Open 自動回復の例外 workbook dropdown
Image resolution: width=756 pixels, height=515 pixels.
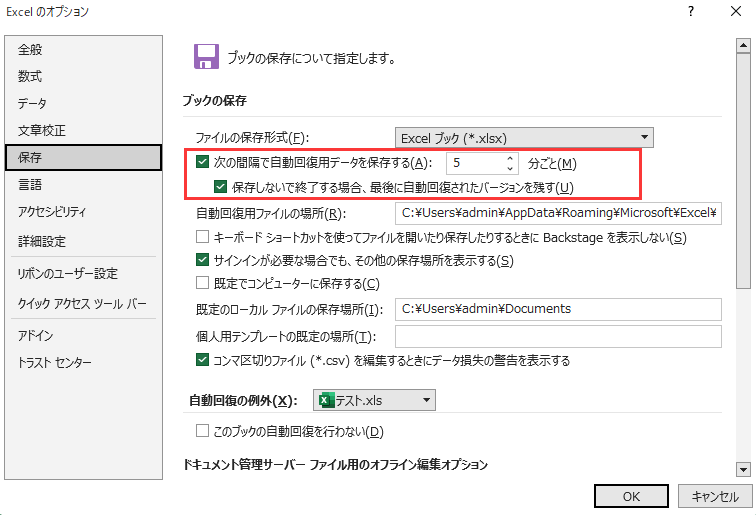(374, 400)
